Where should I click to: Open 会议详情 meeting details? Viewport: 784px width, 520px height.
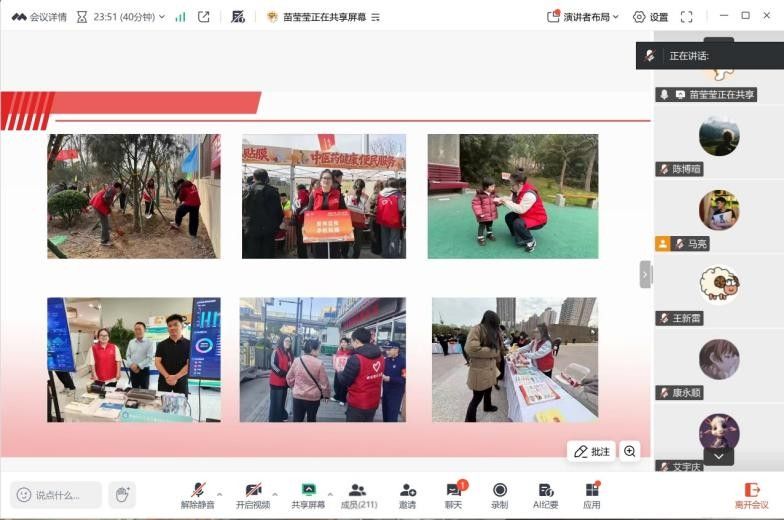coord(39,17)
